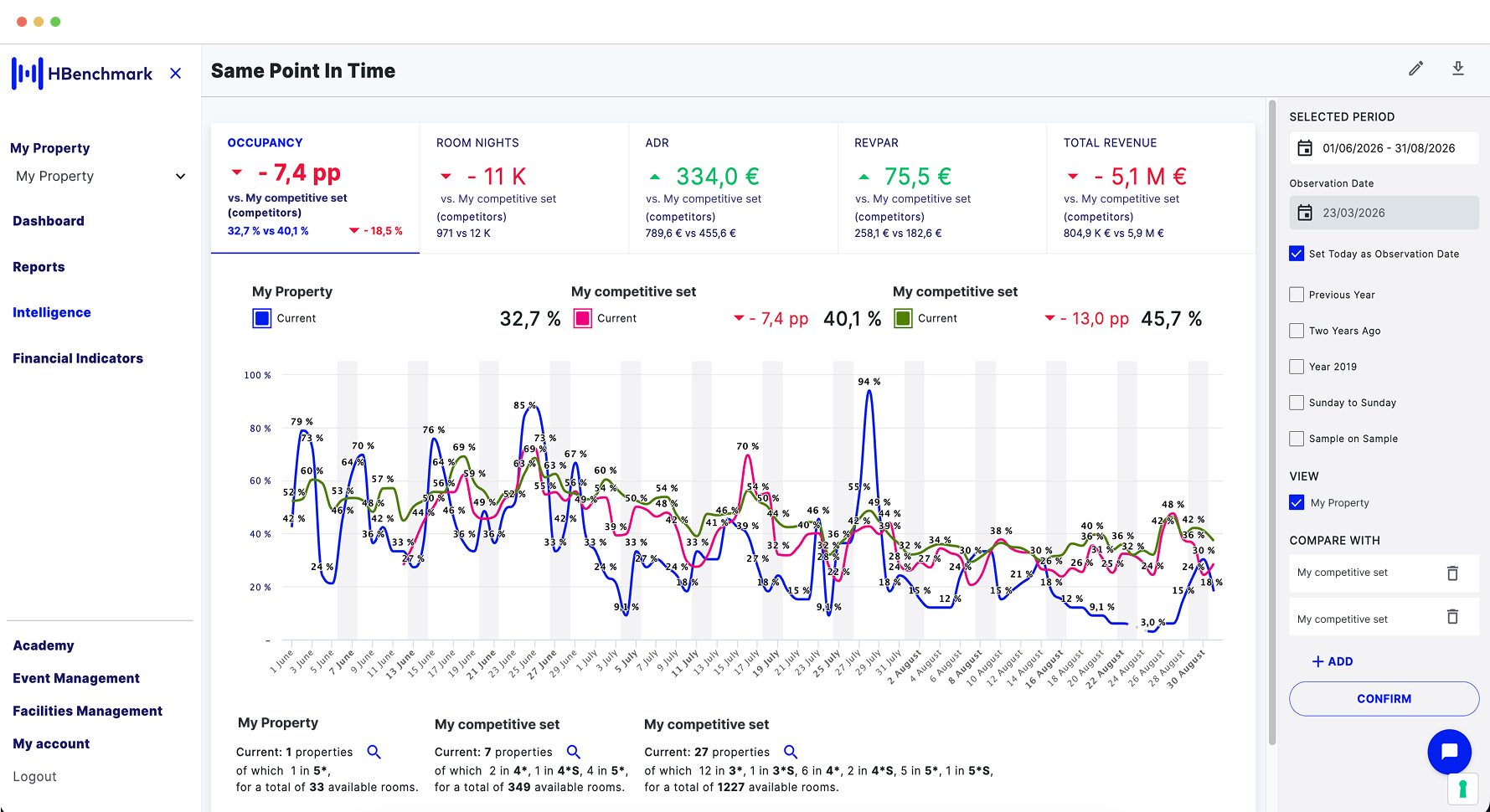Click ADD to add comparison set
1490x812 pixels.
click(x=1332, y=661)
